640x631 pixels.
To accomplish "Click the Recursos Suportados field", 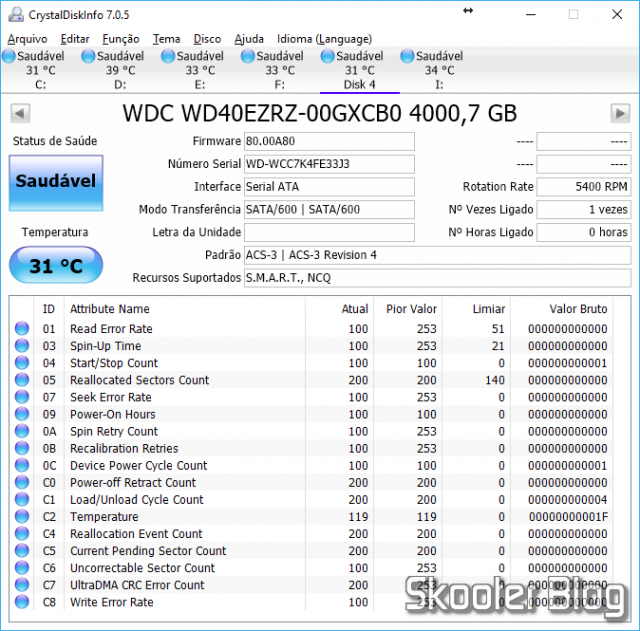I will click(x=438, y=278).
